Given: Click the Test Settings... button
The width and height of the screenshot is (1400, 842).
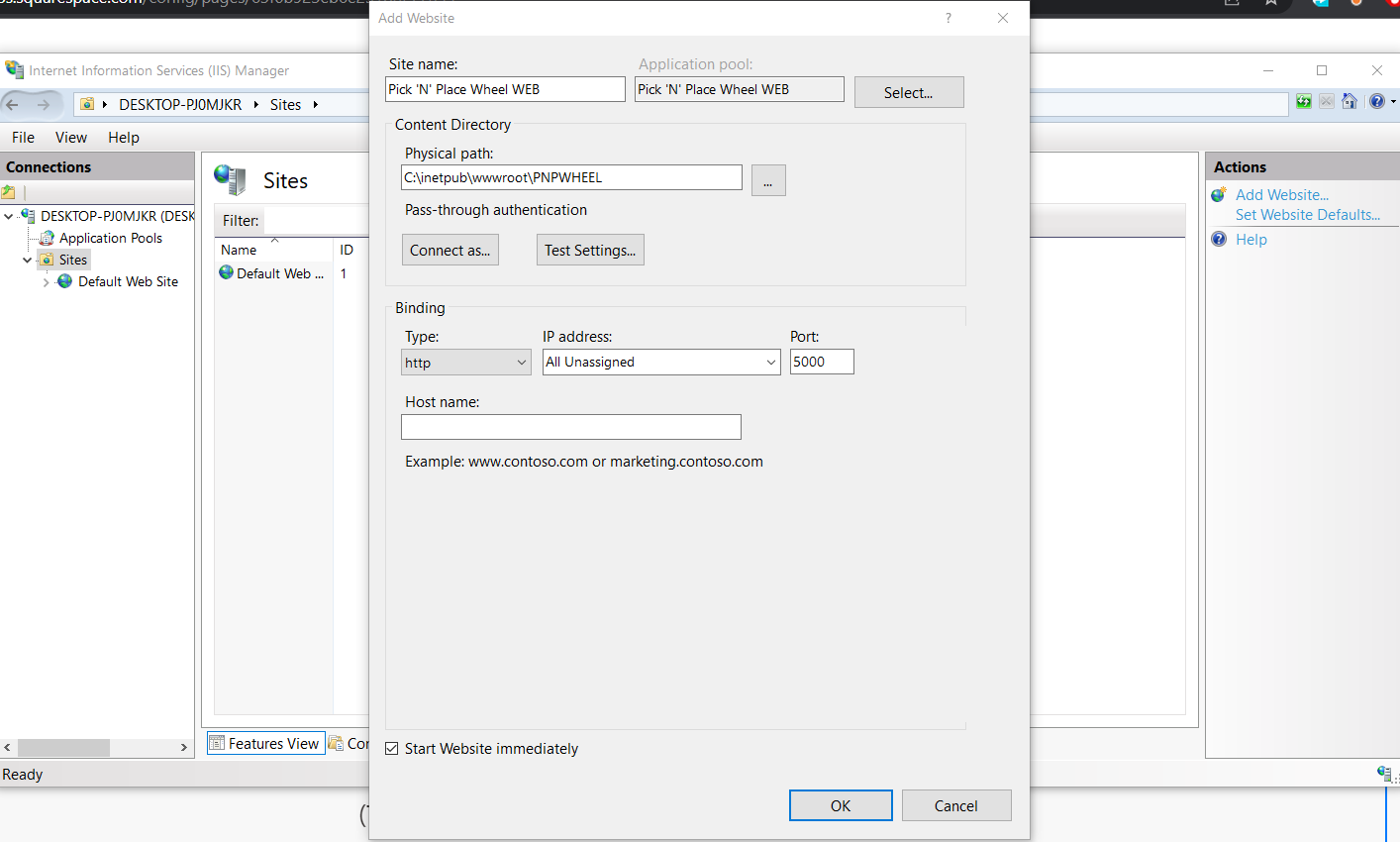Looking at the screenshot, I should click(590, 250).
